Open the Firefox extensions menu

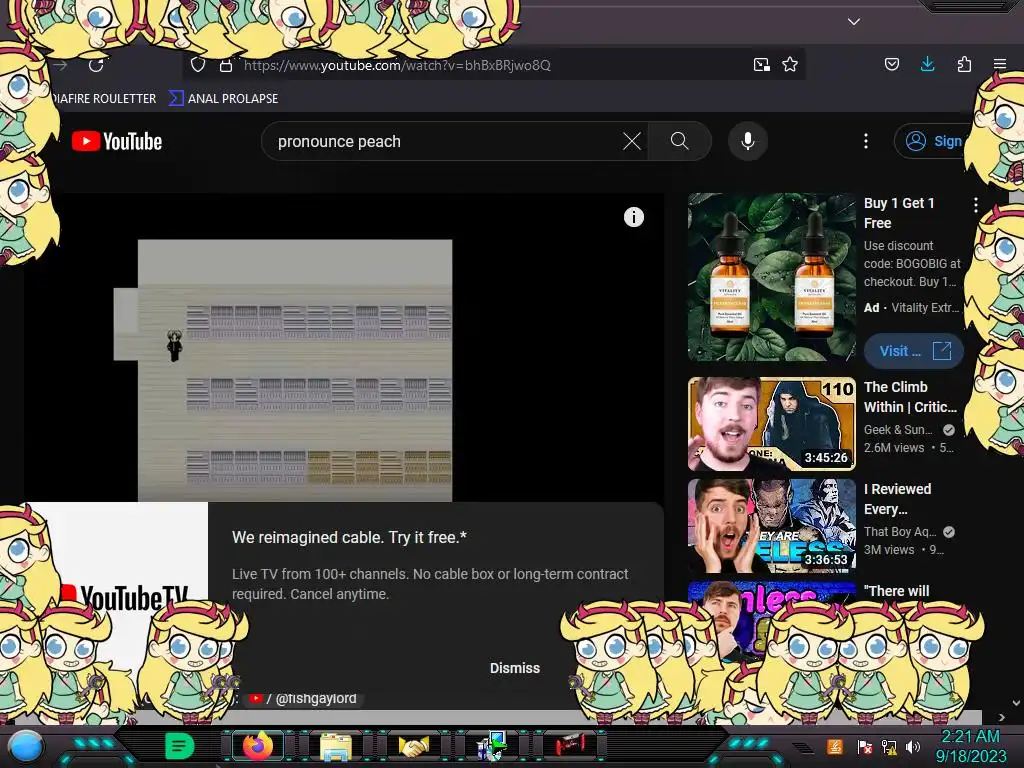click(x=964, y=64)
